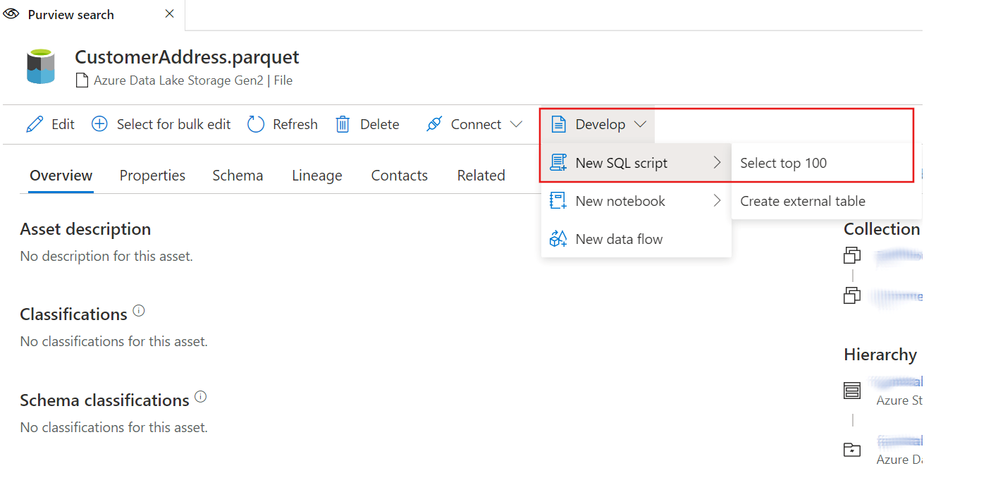Click the Collection heading
The width and height of the screenshot is (998, 502).
(882, 229)
